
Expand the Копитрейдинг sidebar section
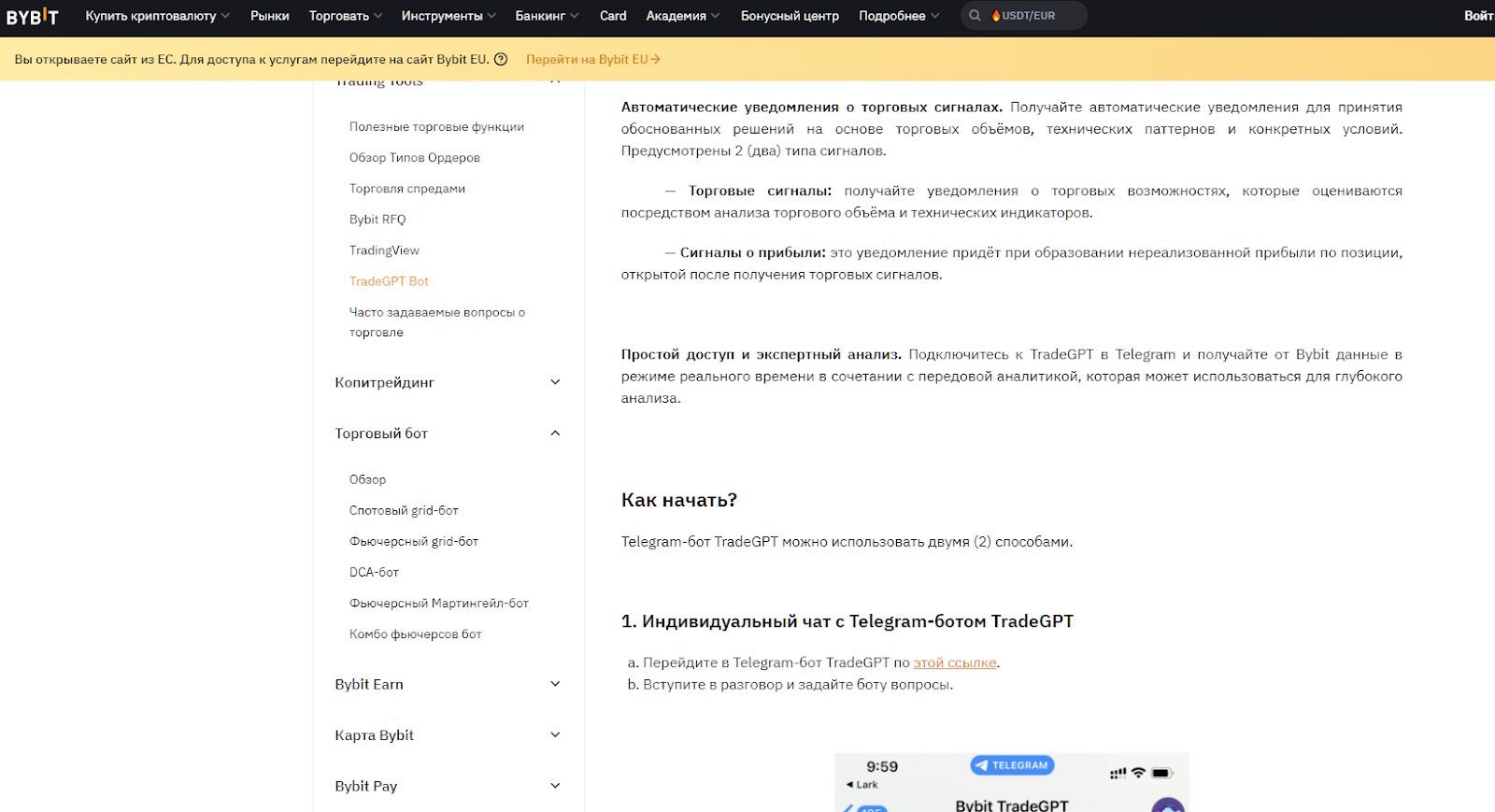point(555,382)
